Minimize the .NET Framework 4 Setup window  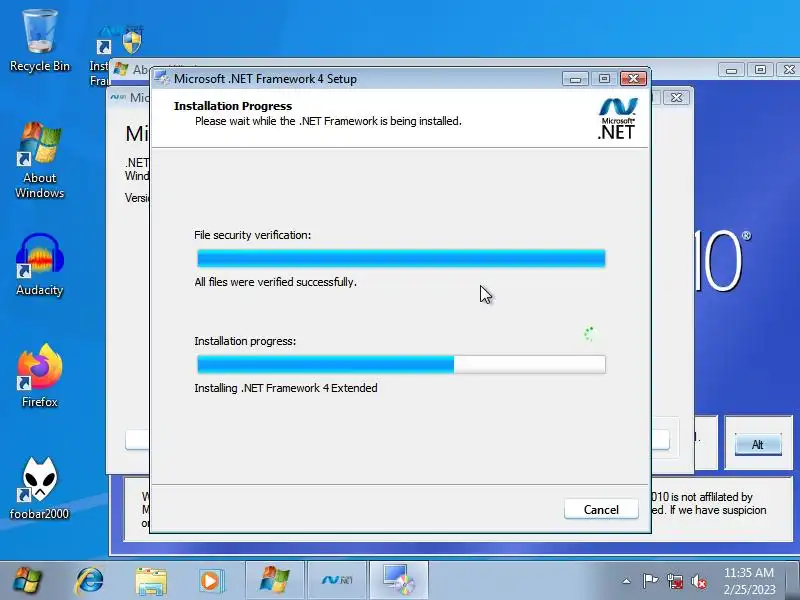coord(576,79)
